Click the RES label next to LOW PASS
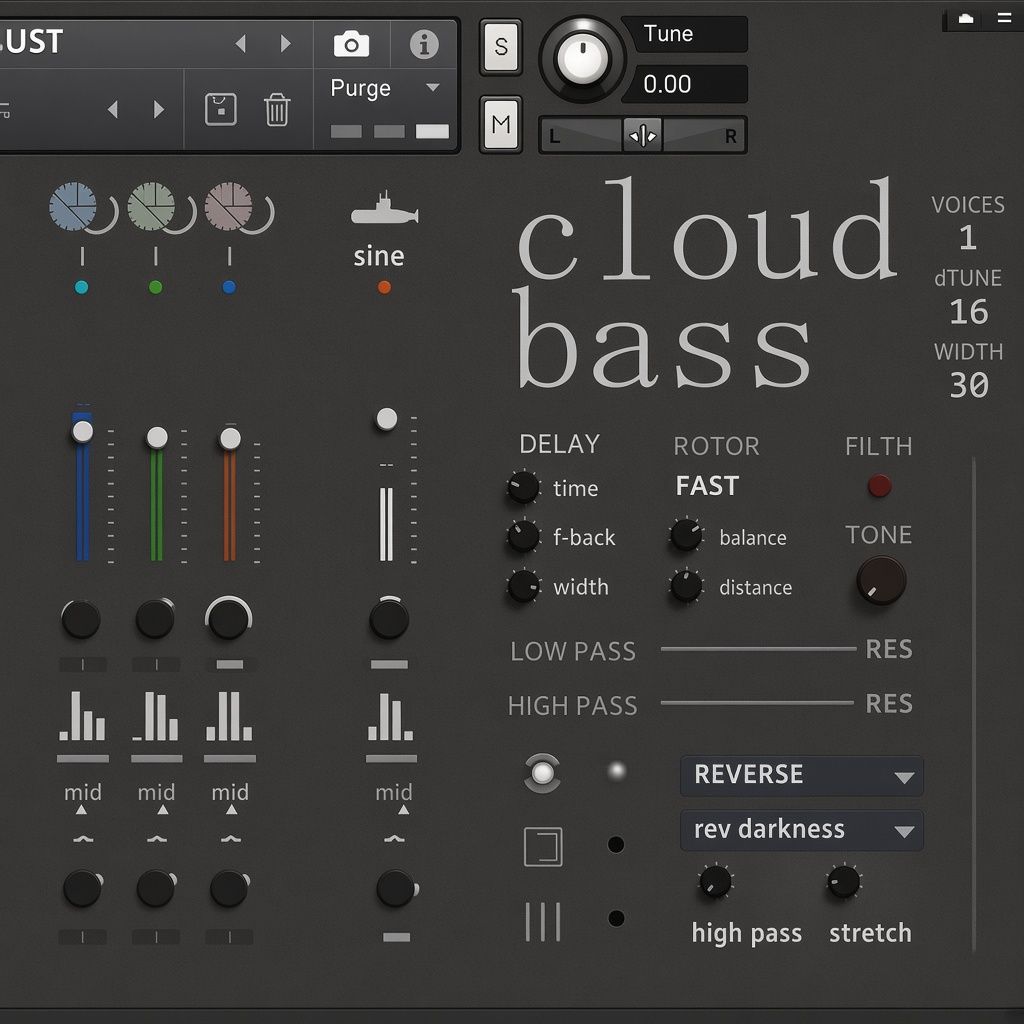This screenshot has width=1024, height=1024. coord(889,649)
